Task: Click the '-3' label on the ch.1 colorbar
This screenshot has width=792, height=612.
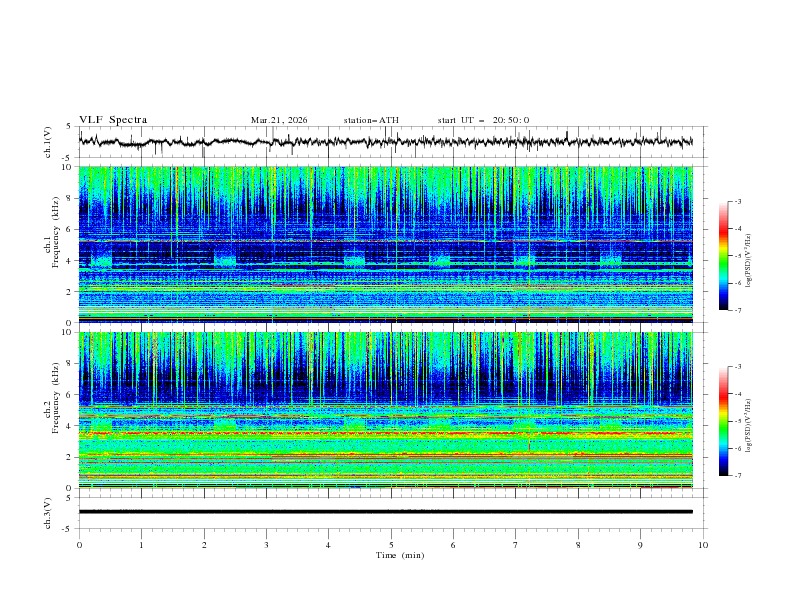Action: pos(737,201)
